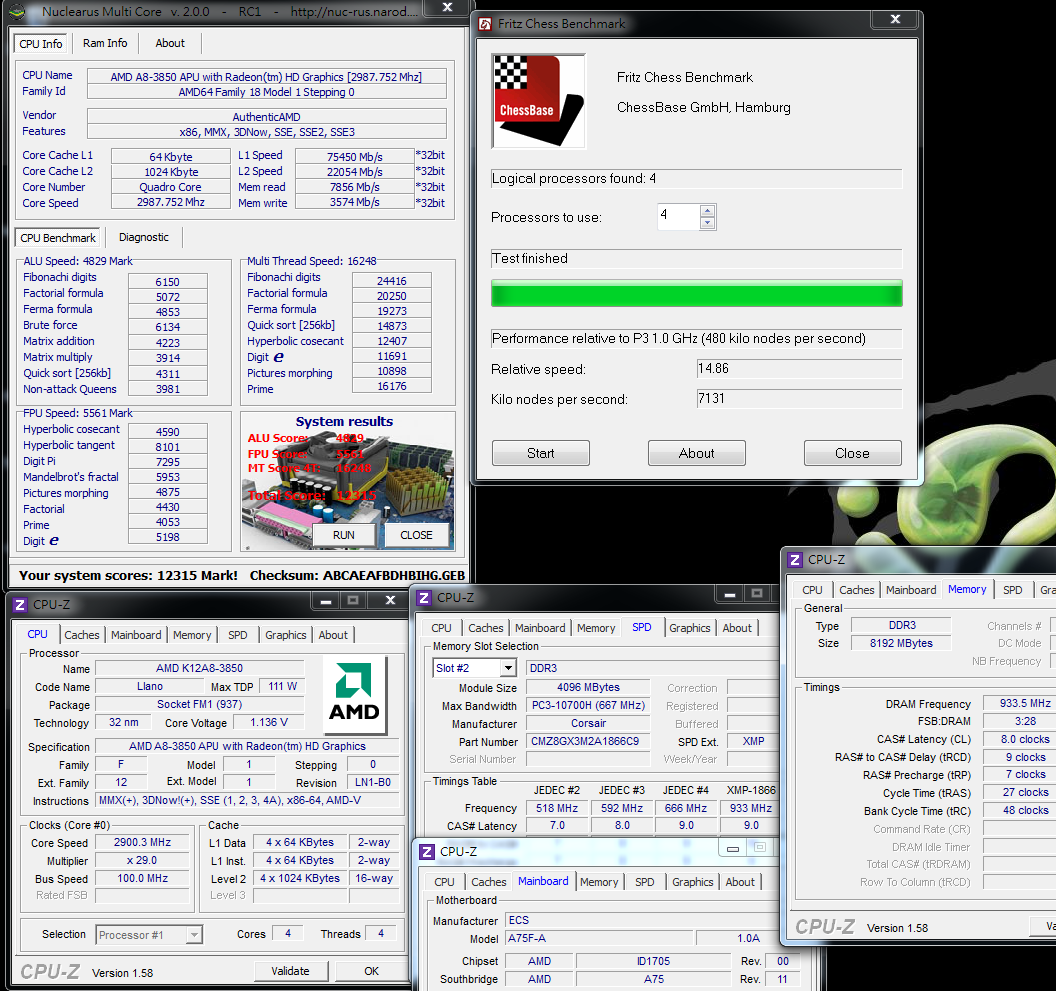
Task: Select the CPU Info tab in Nuclearus
Action: point(40,44)
